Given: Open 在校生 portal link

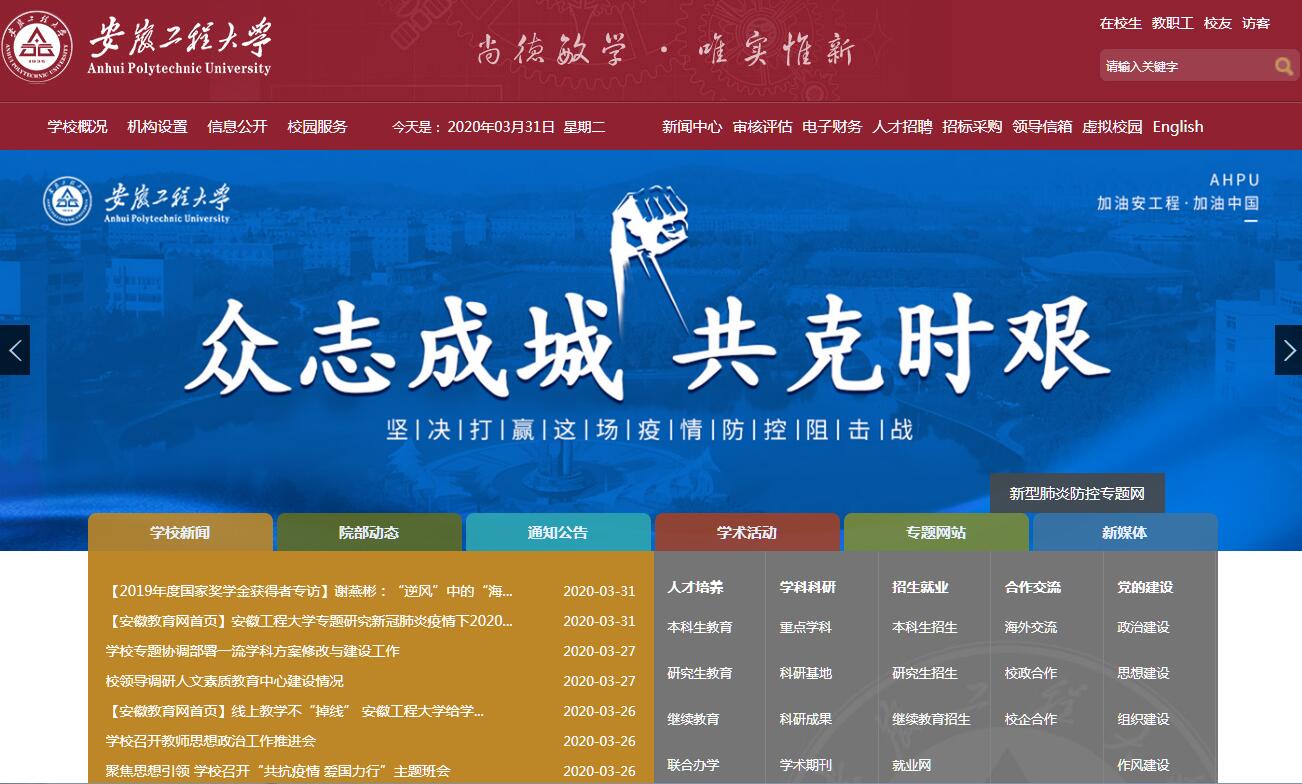Looking at the screenshot, I should pos(1120,23).
